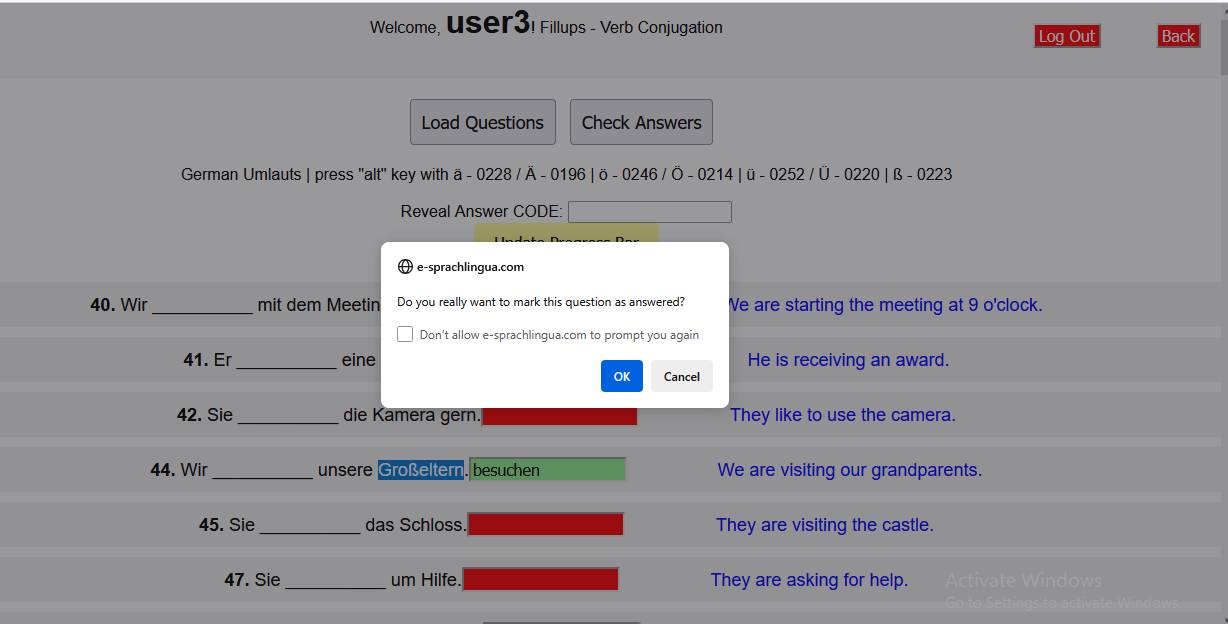Click the red answer box for question 45
Image resolution: width=1228 pixels, height=624 pixels.
click(x=546, y=524)
